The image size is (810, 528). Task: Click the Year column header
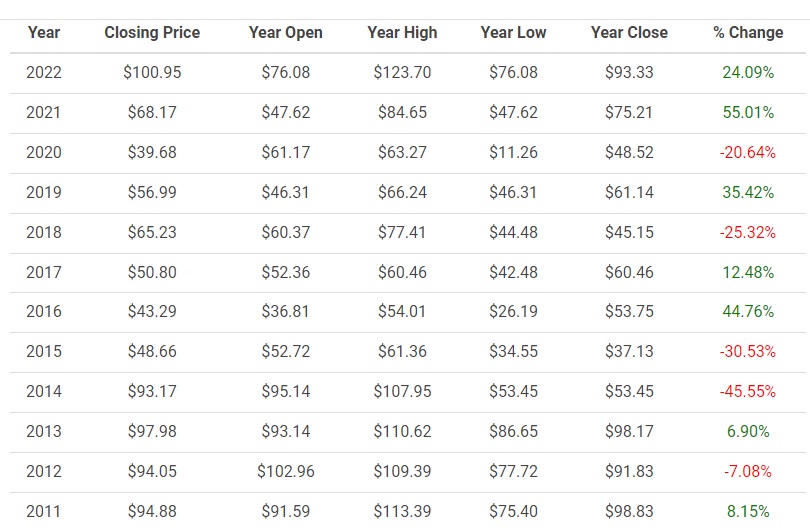coord(44,33)
